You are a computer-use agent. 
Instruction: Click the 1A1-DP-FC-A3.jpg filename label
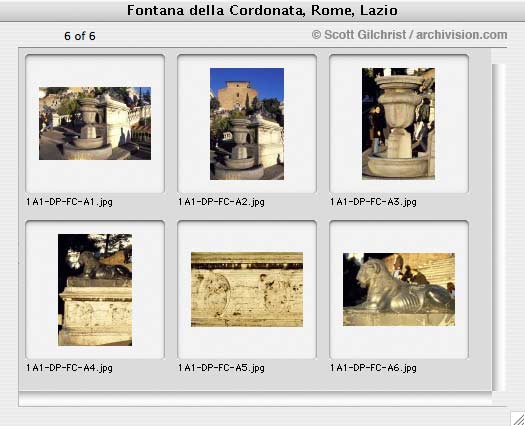pyautogui.click(x=373, y=202)
